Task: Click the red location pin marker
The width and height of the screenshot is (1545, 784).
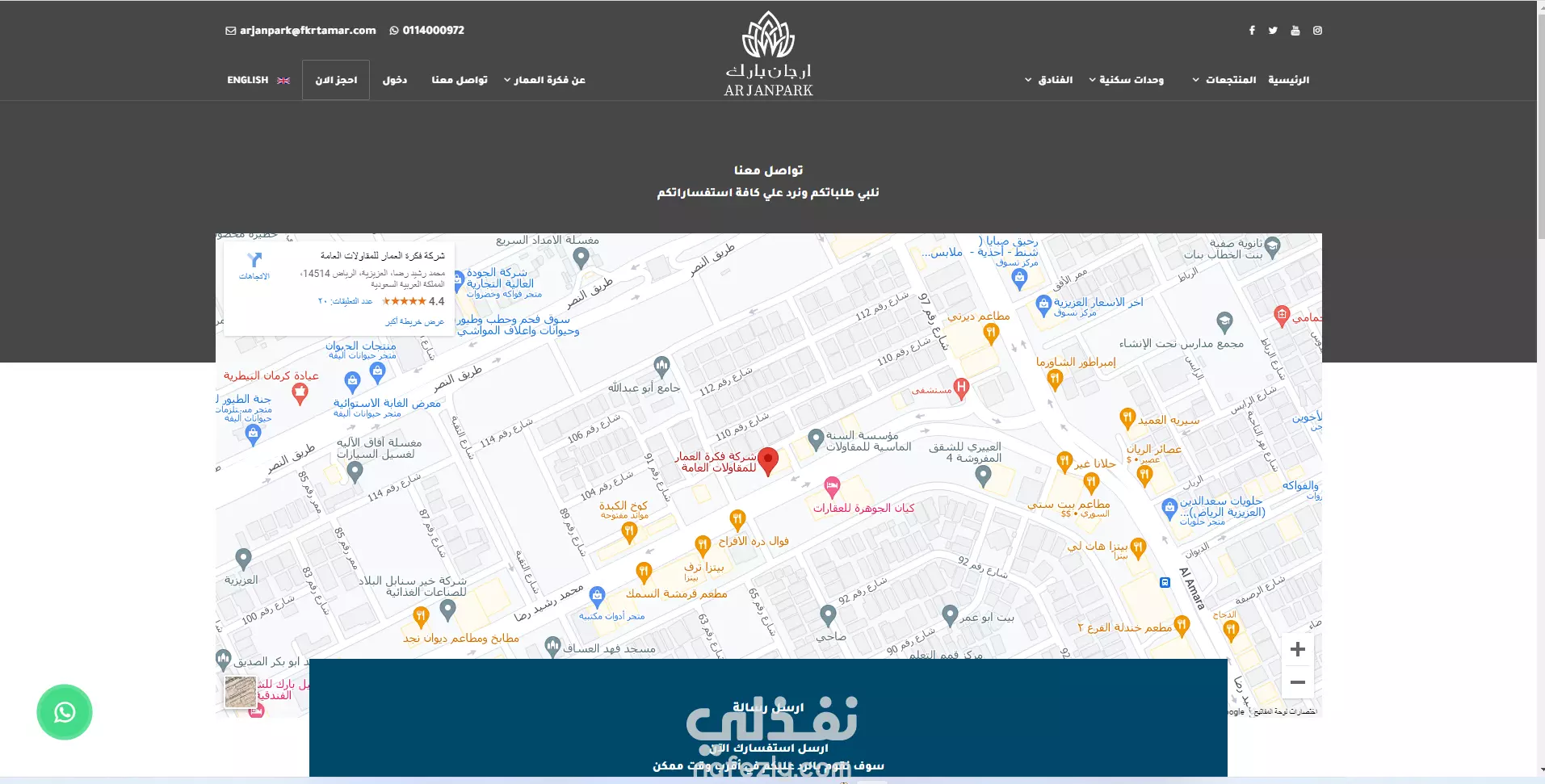Action: (x=768, y=461)
